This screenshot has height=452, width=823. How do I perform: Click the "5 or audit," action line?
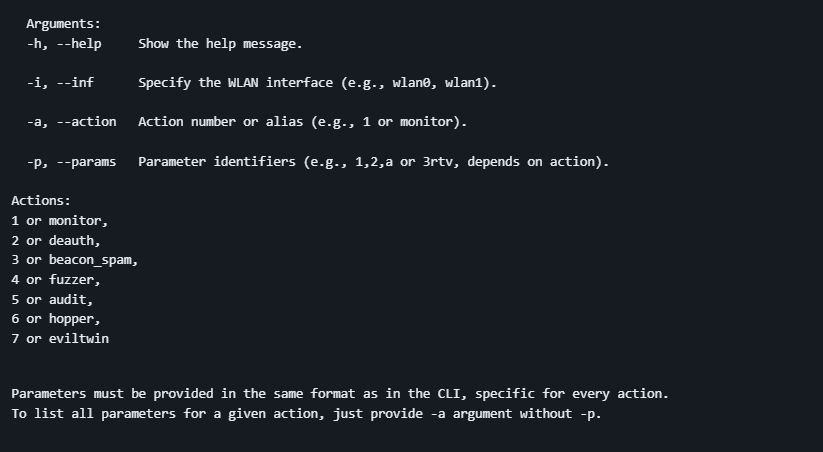tap(52, 299)
